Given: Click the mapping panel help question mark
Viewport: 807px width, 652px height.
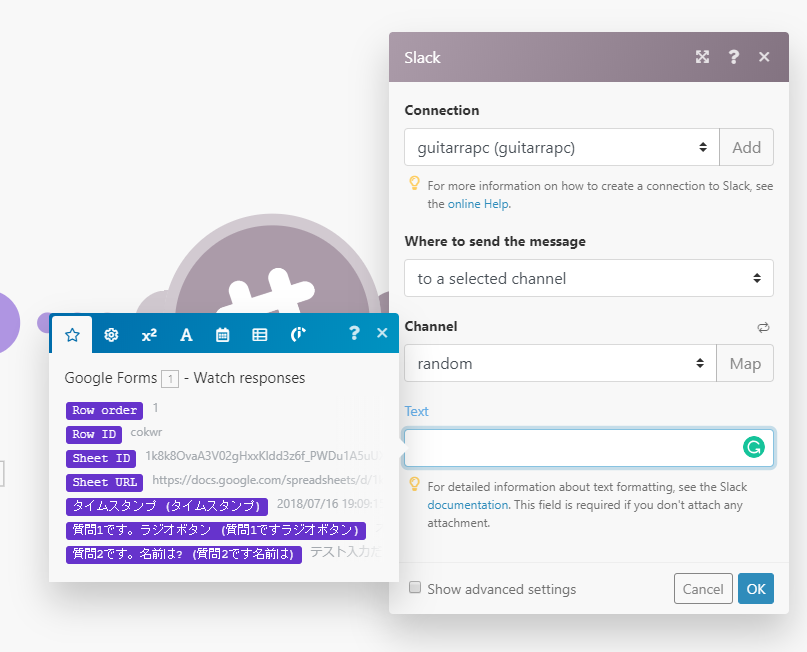Looking at the screenshot, I should (x=354, y=333).
